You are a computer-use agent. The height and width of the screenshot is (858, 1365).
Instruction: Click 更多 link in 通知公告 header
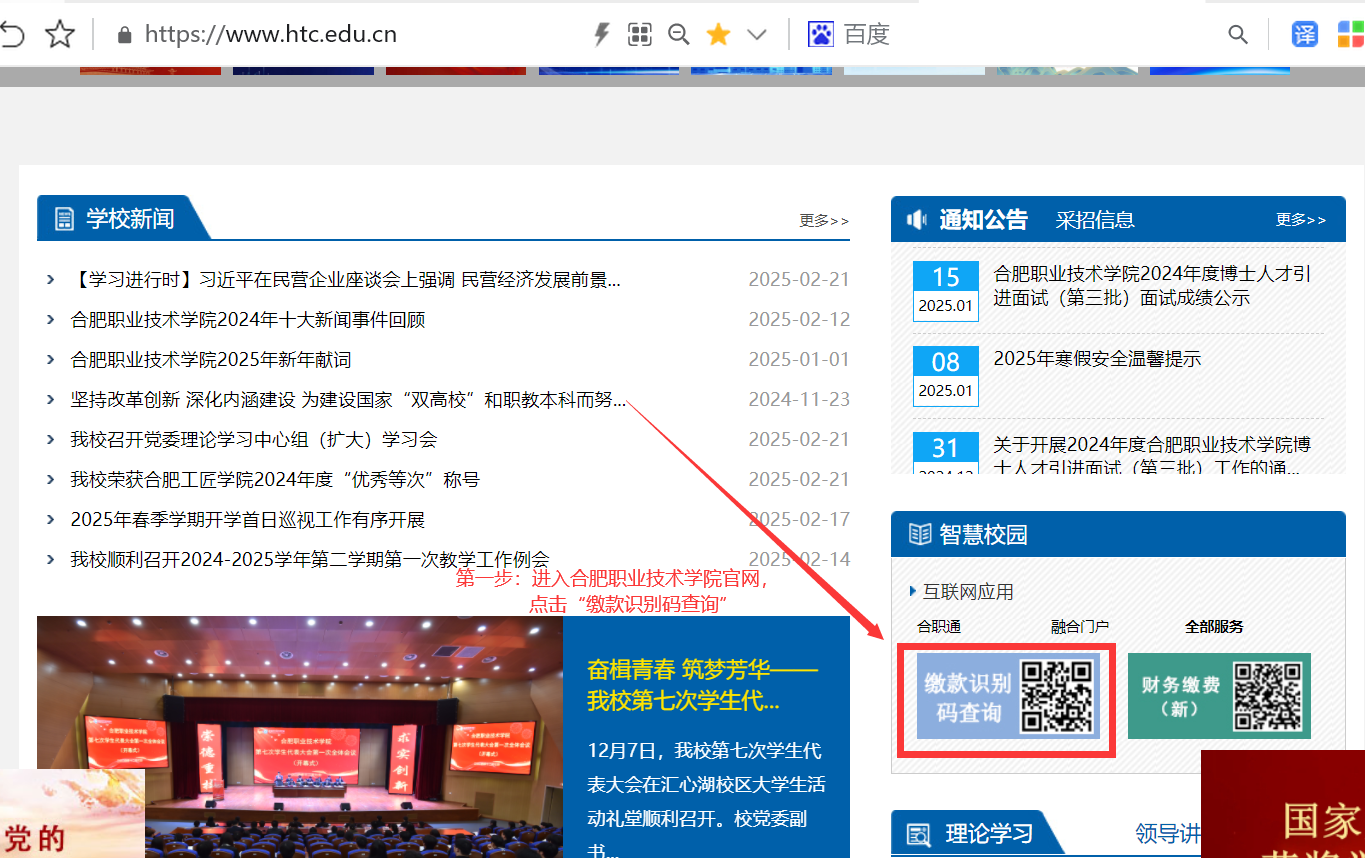1300,220
